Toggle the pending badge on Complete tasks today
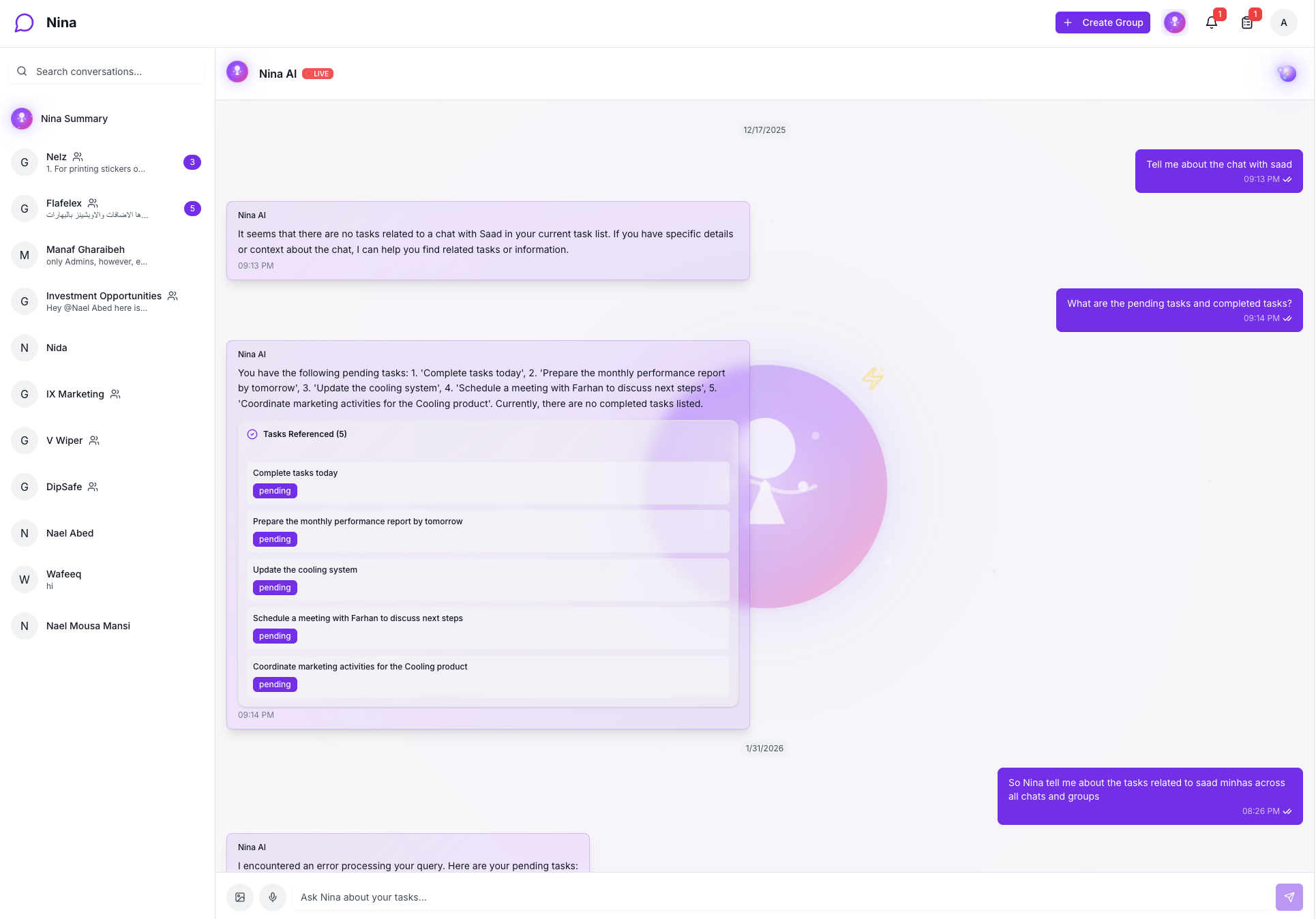 275,490
